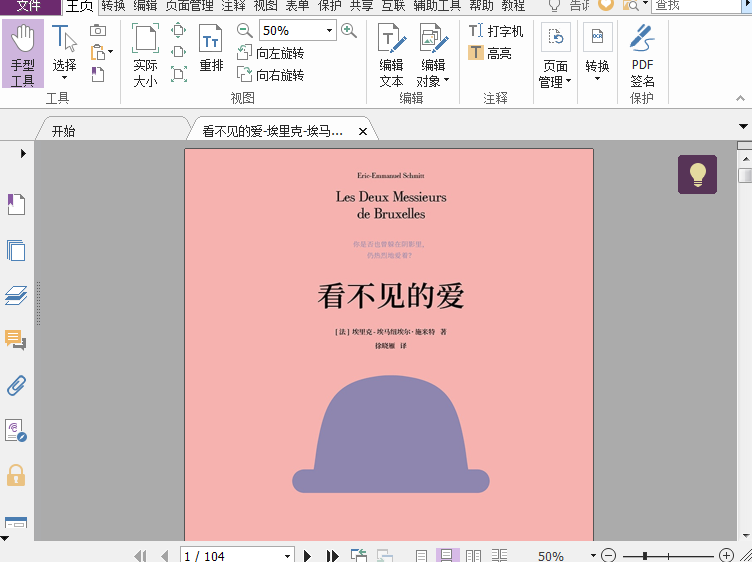Go to the previous page arrow
The image size is (752, 562).
pos(165,556)
